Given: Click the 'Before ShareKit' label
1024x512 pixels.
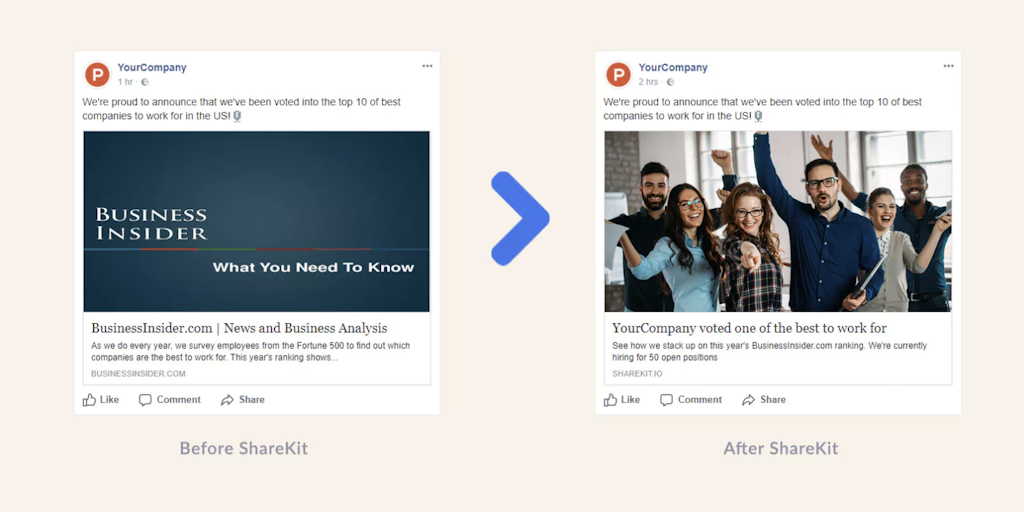Looking at the screenshot, I should tap(244, 449).
